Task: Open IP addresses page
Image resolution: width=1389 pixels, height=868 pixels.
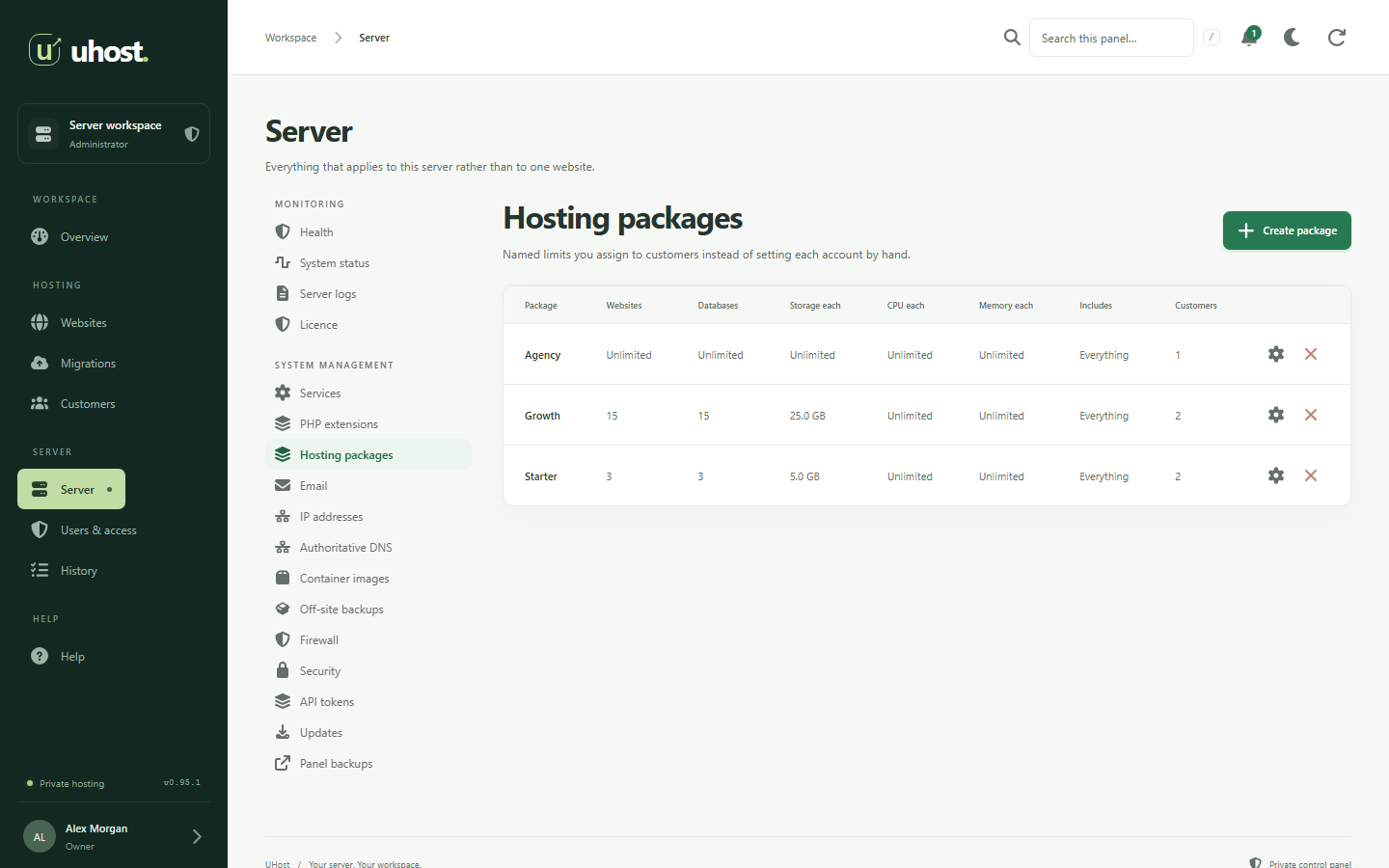Action: [x=368, y=517]
